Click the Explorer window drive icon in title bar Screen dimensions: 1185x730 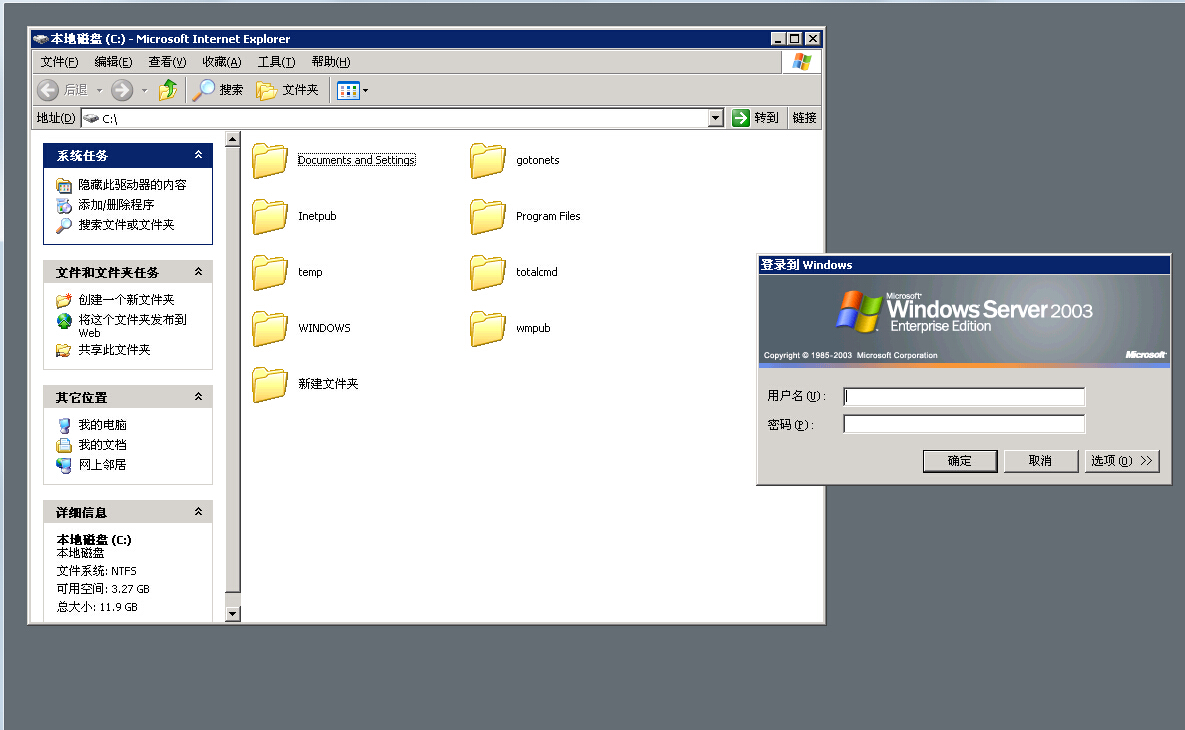tap(40, 39)
